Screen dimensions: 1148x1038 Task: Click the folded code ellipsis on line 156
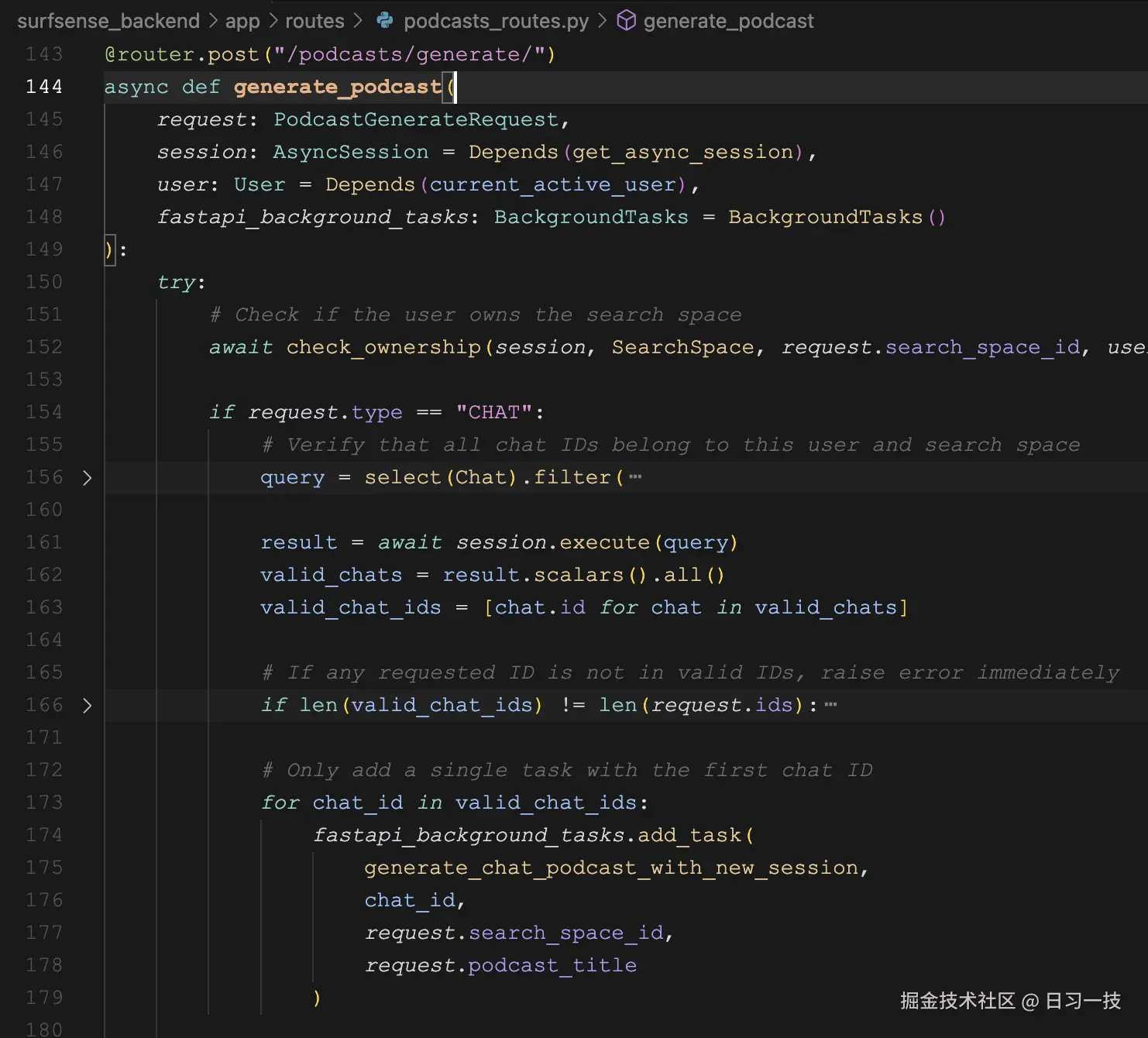coord(637,477)
